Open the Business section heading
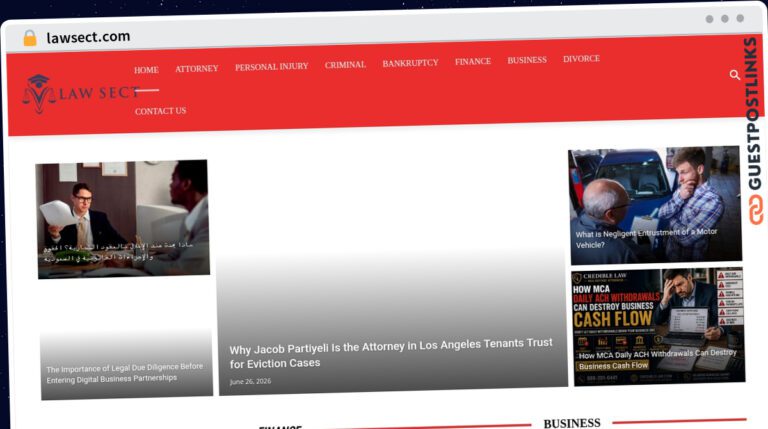Image resolution: width=768 pixels, height=429 pixels. 572,423
